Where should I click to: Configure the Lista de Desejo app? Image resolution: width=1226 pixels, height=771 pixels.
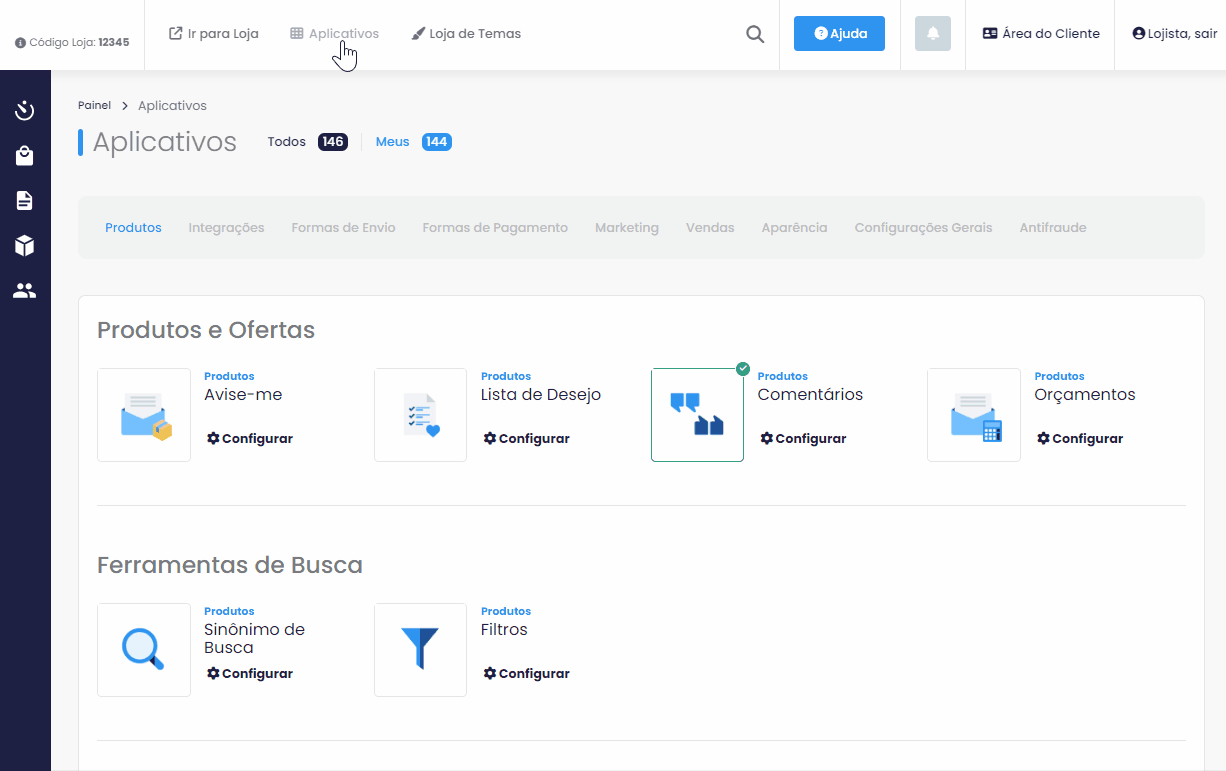tap(526, 439)
